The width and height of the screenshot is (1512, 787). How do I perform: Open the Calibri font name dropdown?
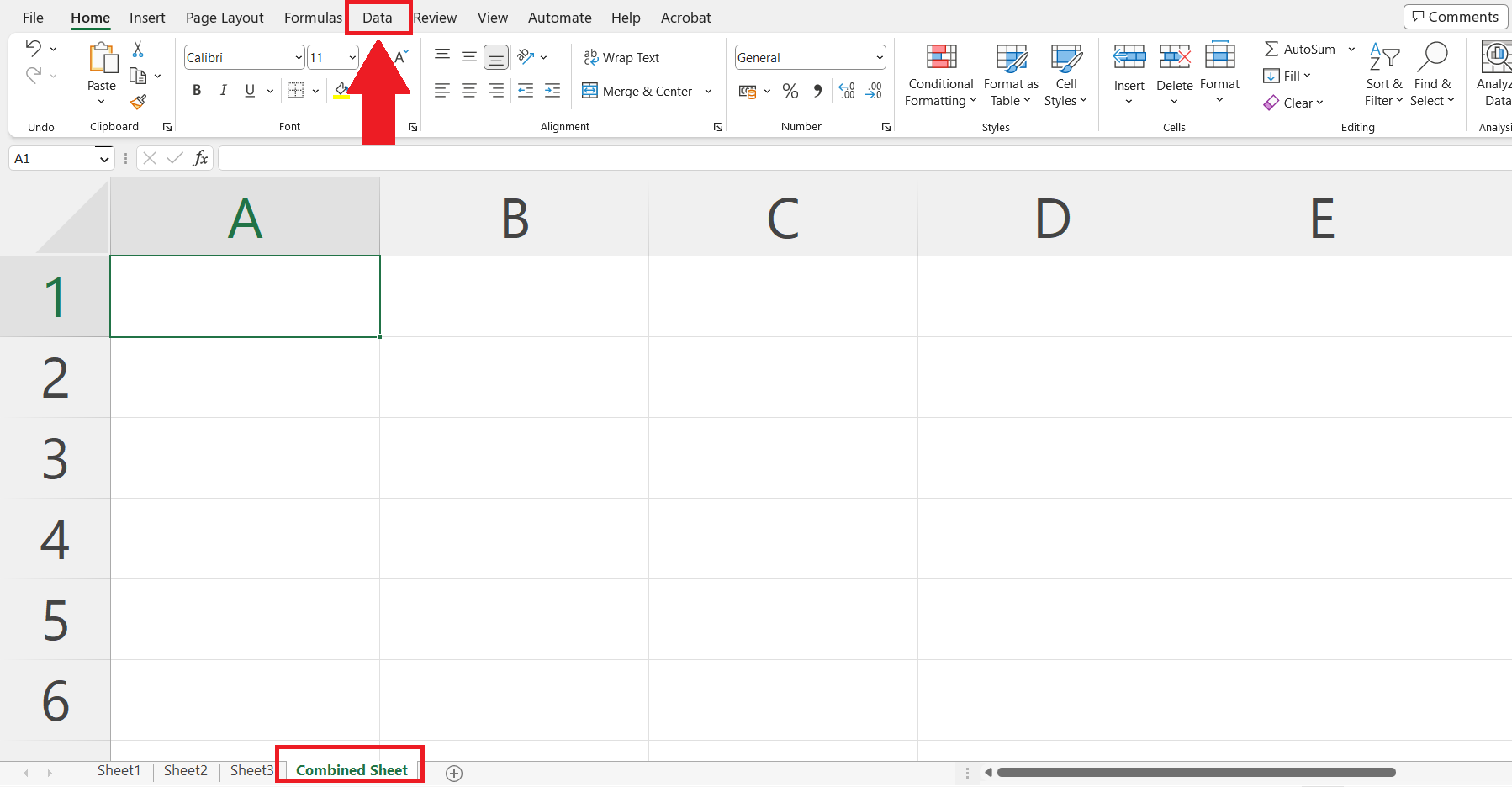coord(299,58)
